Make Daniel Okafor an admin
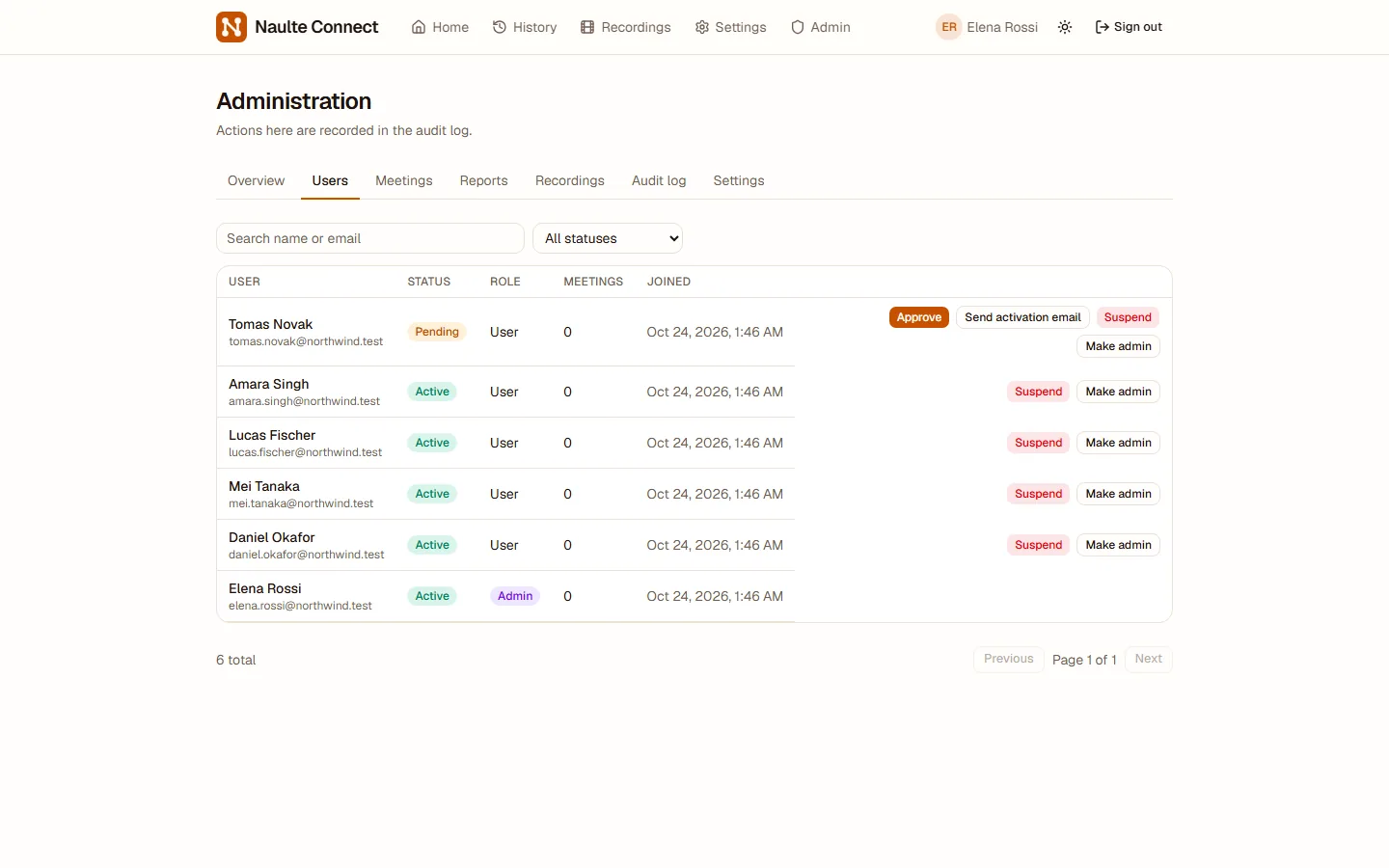 point(1118,545)
